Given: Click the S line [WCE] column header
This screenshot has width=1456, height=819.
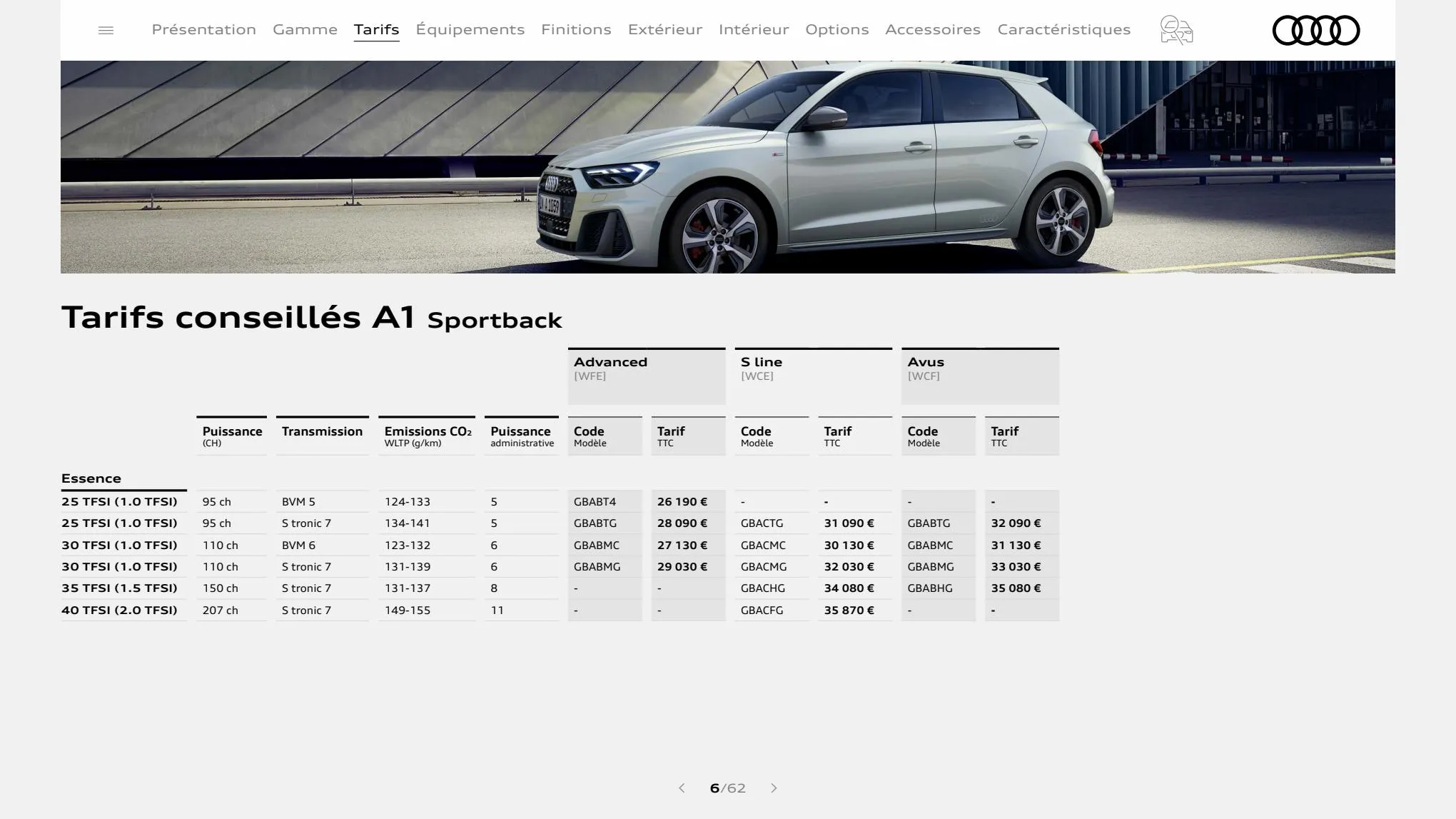Looking at the screenshot, I should click(814, 376).
